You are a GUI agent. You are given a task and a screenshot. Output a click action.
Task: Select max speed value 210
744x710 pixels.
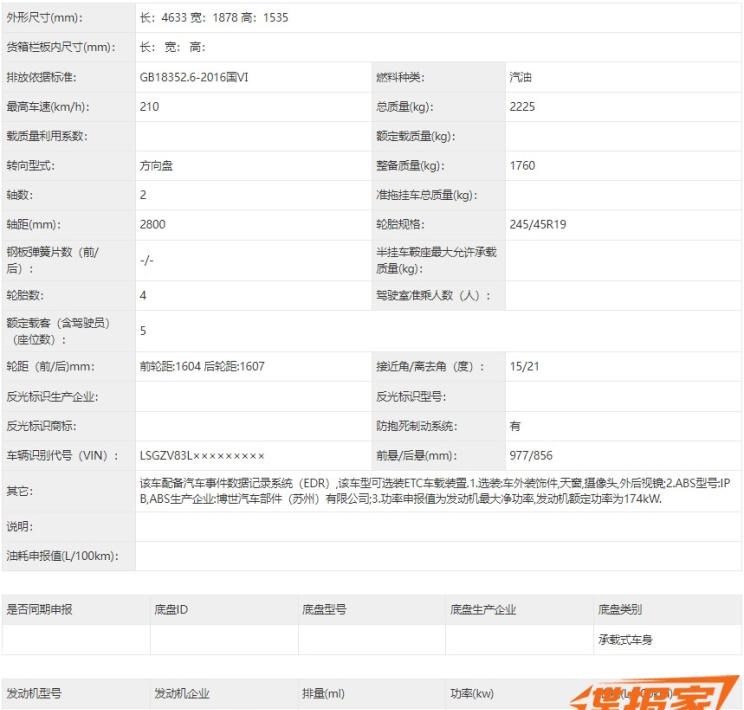click(149, 106)
